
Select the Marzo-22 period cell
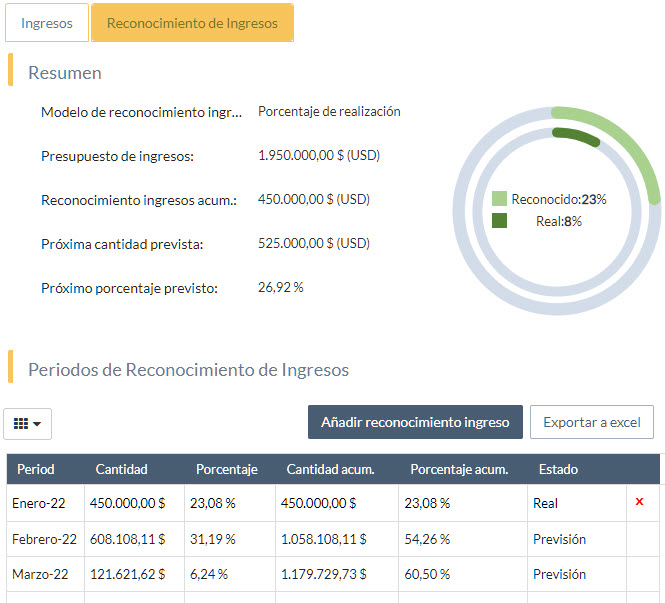click(x=40, y=575)
